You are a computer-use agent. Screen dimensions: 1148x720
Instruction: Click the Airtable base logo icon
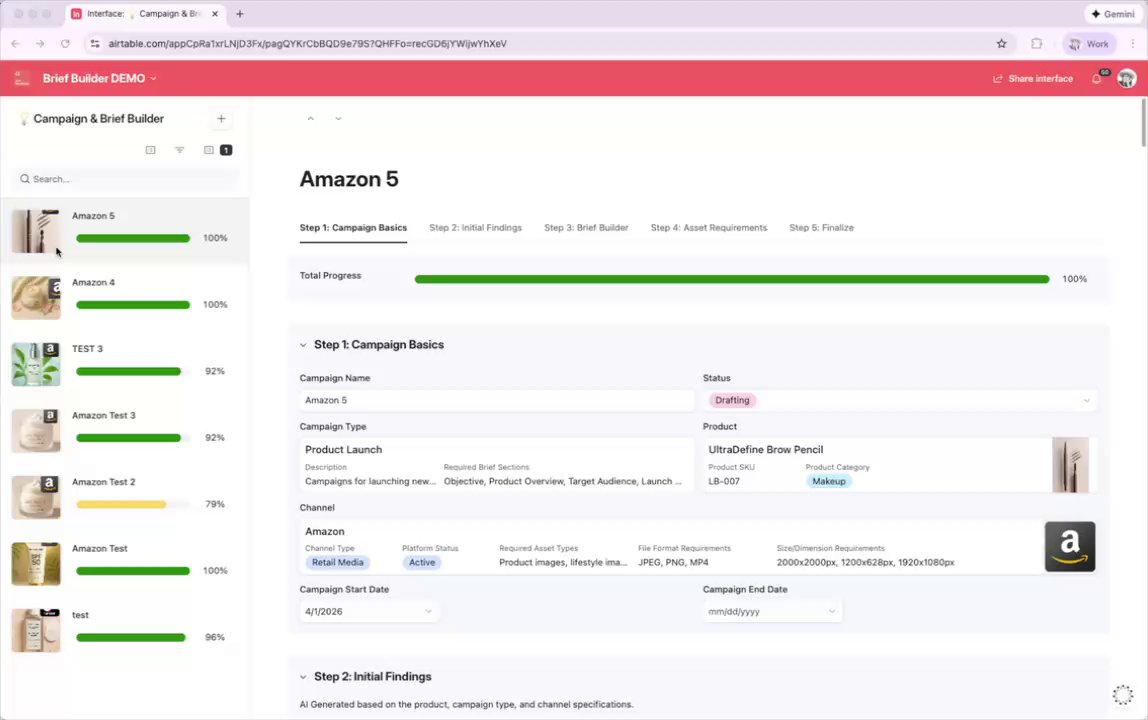(21, 78)
